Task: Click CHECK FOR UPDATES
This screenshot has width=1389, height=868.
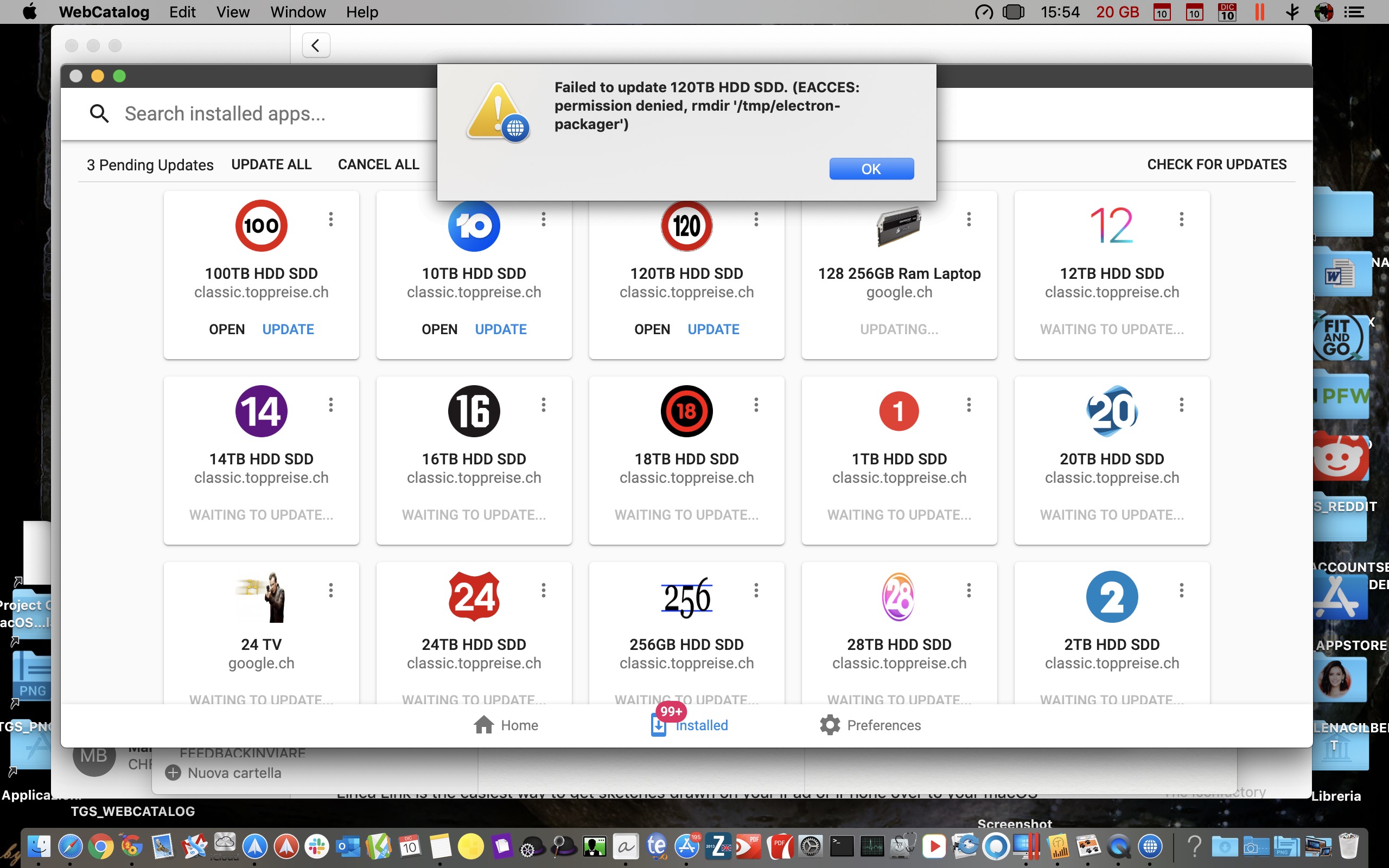Action: tap(1216, 165)
